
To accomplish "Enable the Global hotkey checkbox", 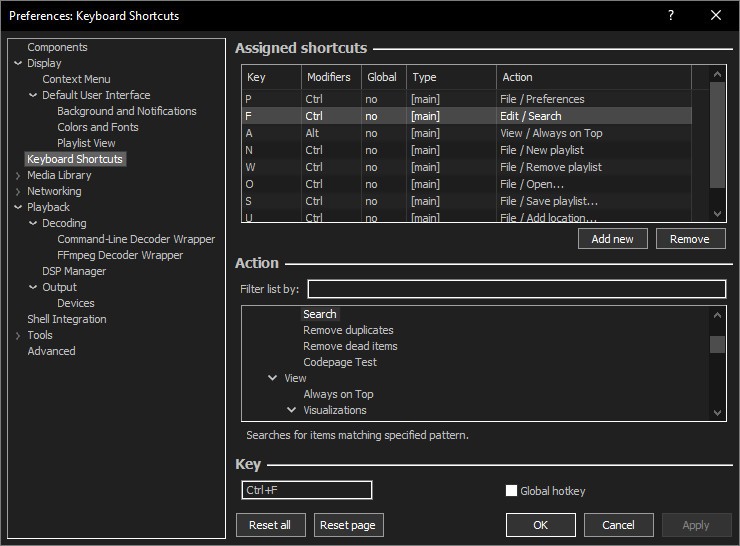I will [x=512, y=491].
